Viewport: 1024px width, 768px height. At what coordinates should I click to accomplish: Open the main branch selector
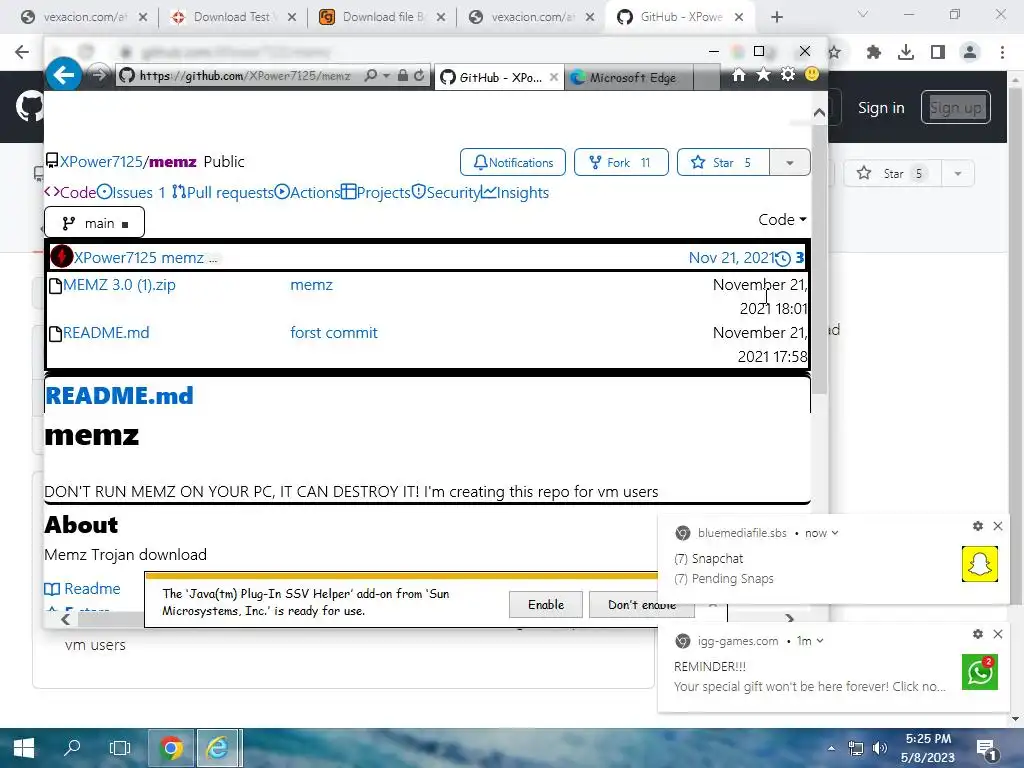click(95, 223)
